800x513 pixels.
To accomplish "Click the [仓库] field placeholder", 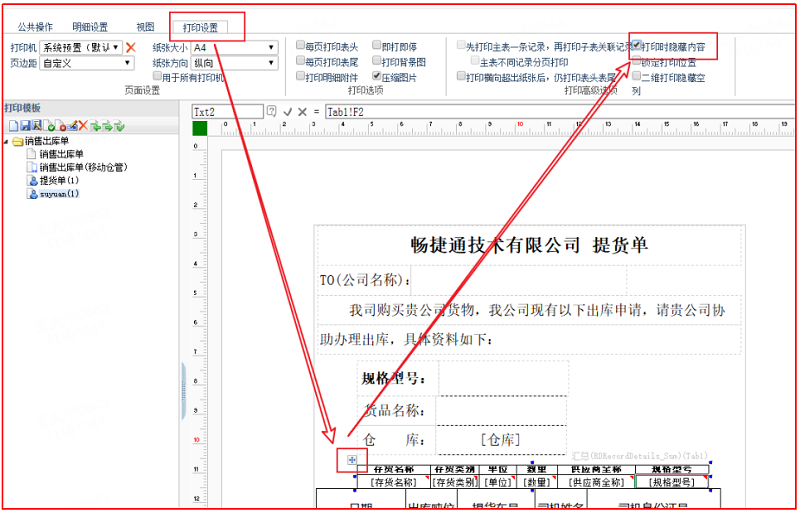I will [500, 439].
